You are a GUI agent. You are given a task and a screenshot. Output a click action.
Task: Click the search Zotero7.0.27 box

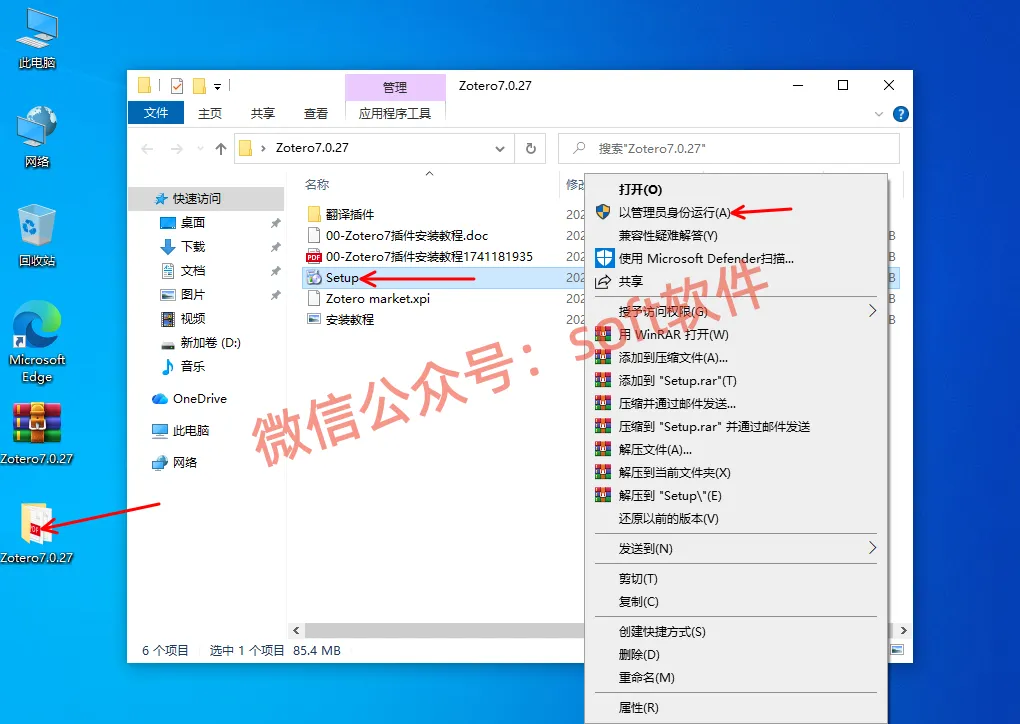tap(729, 148)
